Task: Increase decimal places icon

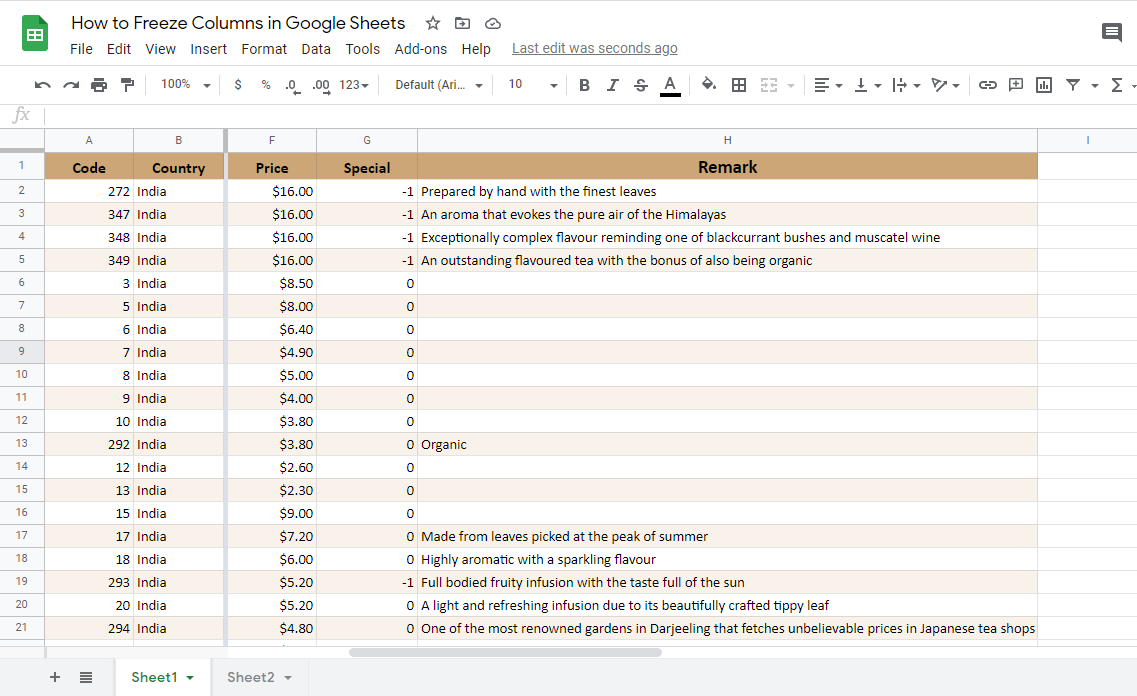Action: pyautogui.click(x=321, y=86)
